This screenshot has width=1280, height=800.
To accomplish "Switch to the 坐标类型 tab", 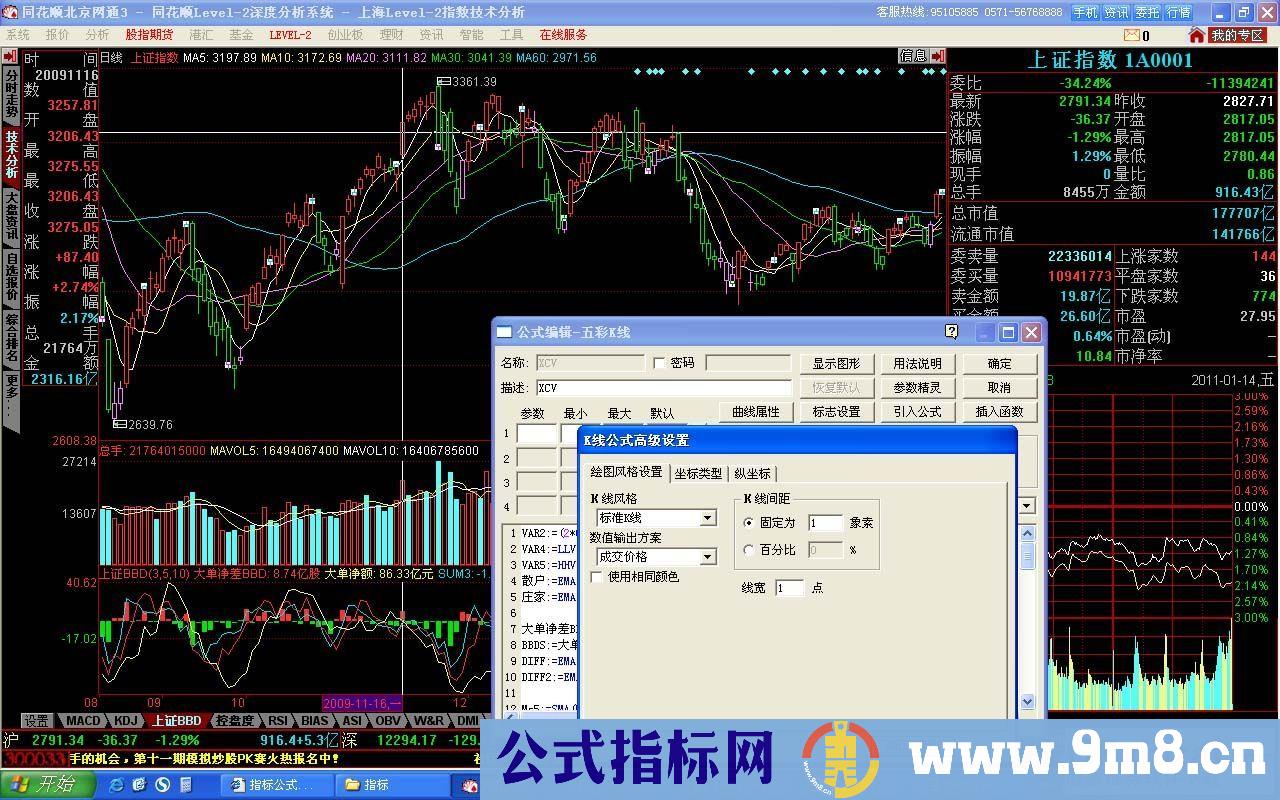I will pos(698,474).
